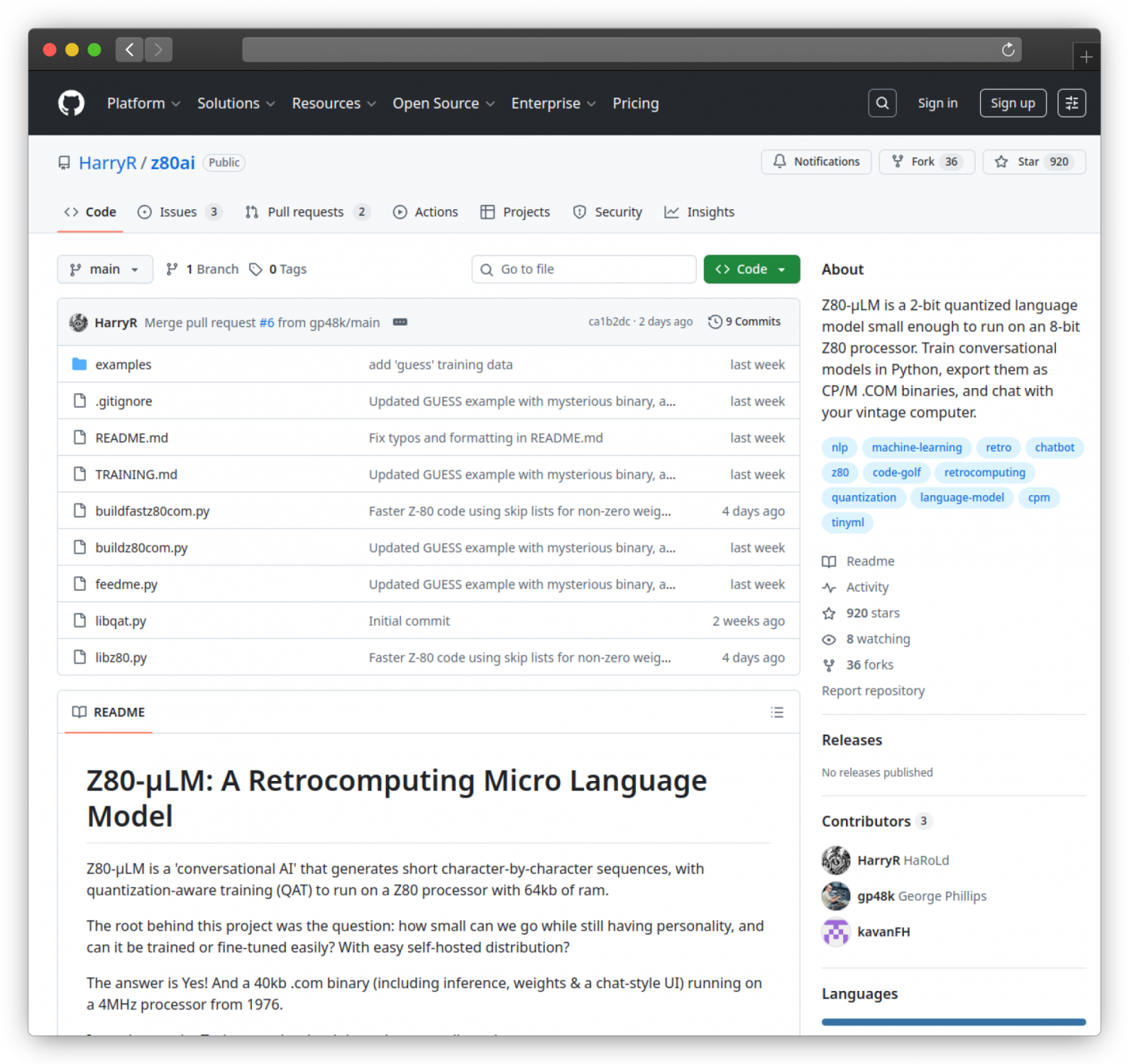Click the GitHub logo icon
The height and width of the screenshot is (1064, 1129).
pos(71,104)
